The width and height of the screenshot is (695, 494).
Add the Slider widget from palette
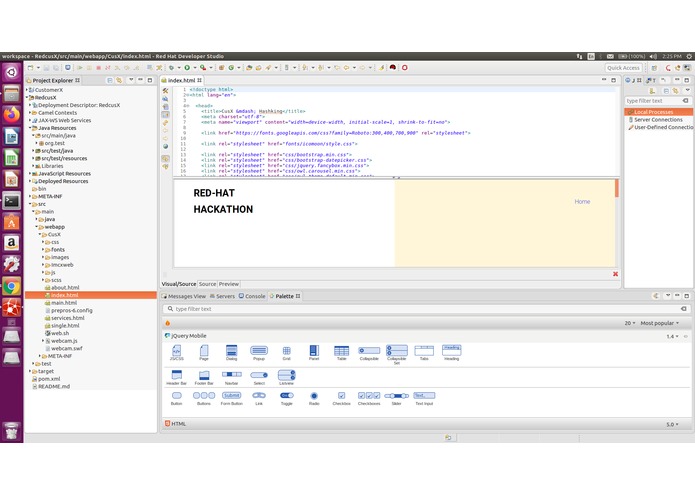pyautogui.click(x=397, y=398)
